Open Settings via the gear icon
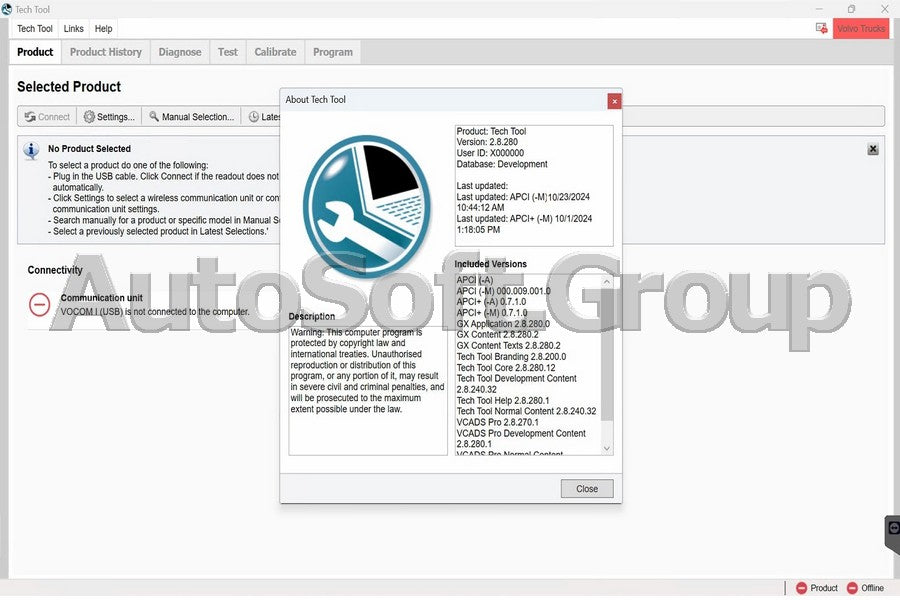The height and width of the screenshot is (600, 900). pyautogui.click(x=88, y=116)
